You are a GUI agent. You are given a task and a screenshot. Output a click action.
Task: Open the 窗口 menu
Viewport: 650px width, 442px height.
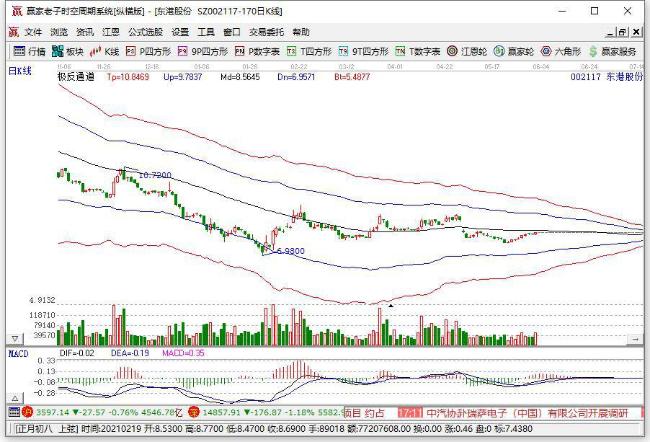pos(232,32)
